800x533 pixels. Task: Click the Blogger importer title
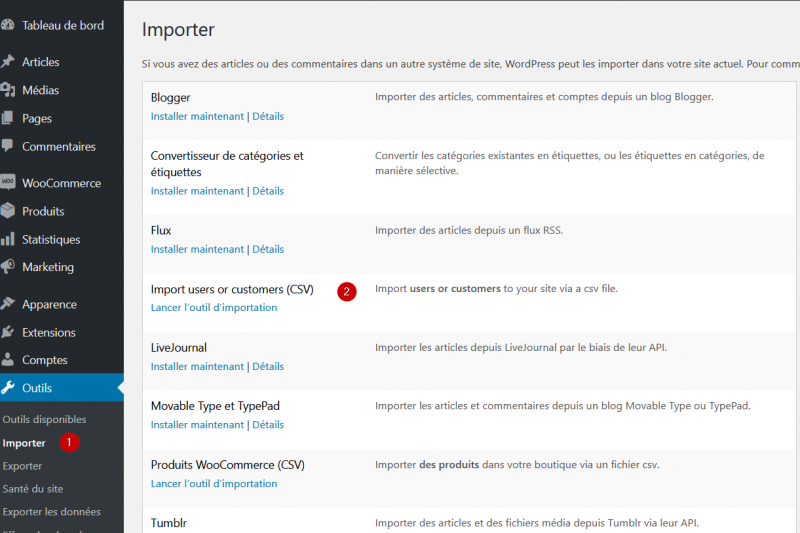tap(170, 97)
